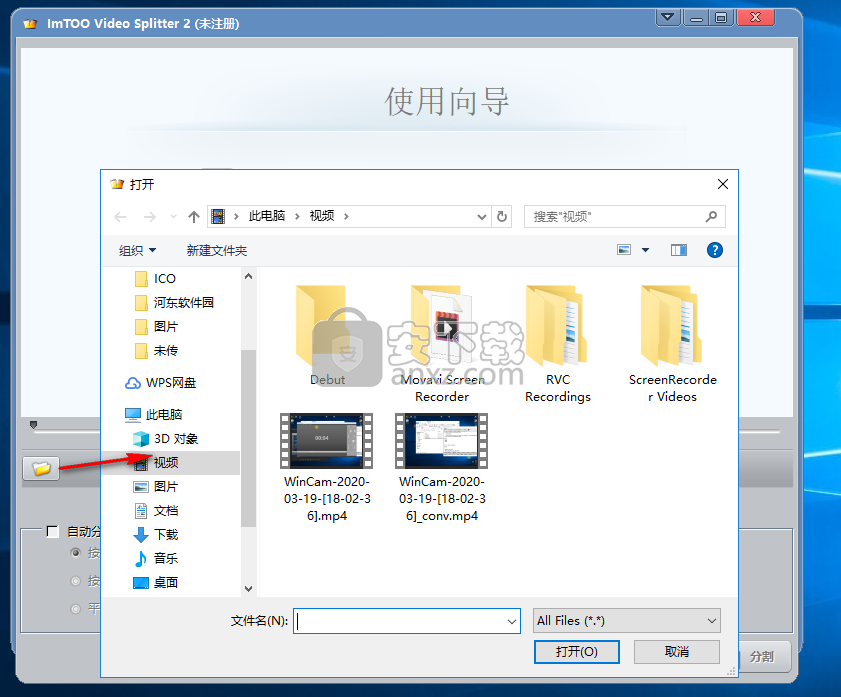Open 桌面 in the navigation pane
Viewport: 841px width, 697px height.
click(x=156, y=582)
